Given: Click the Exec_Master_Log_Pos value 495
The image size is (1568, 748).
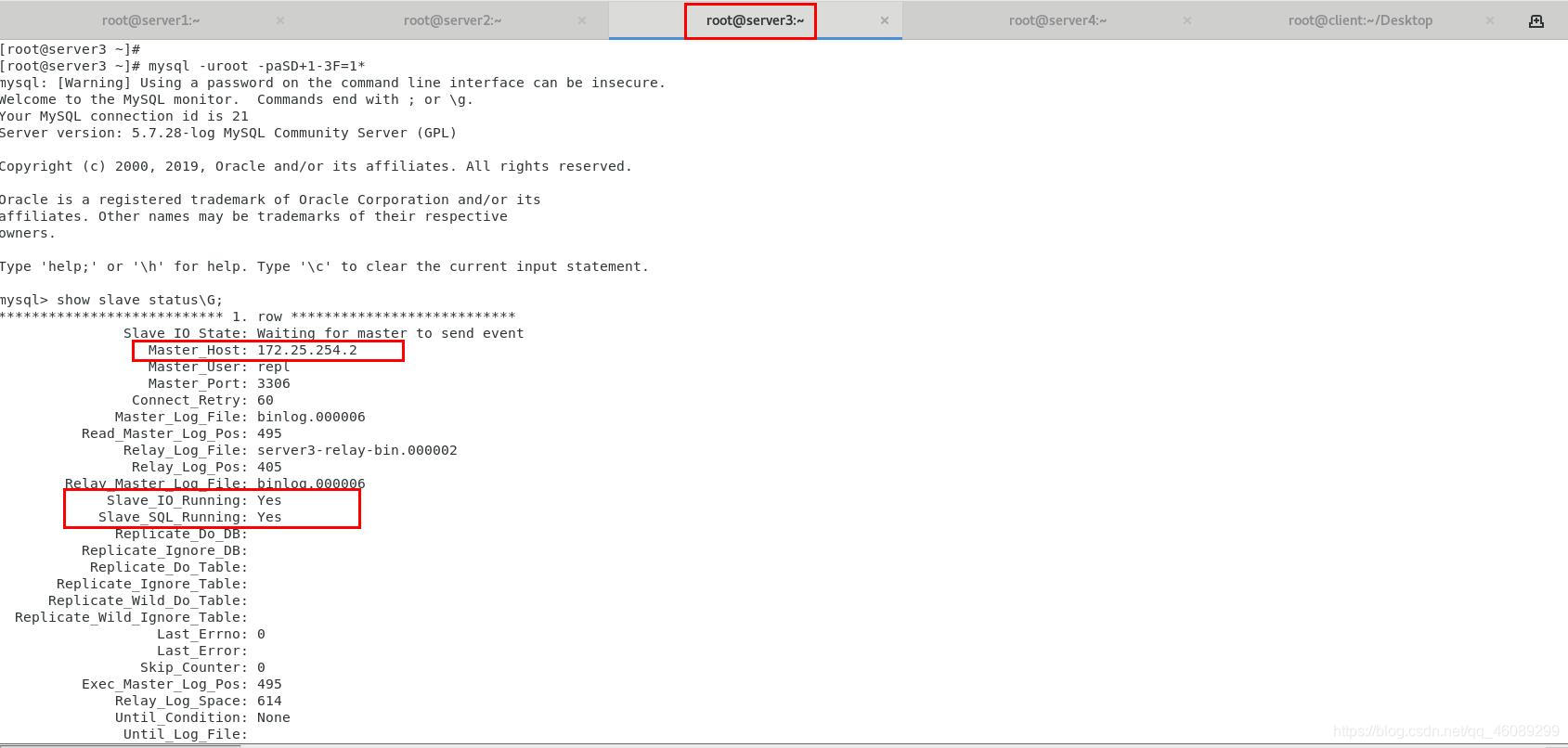Looking at the screenshot, I should [269, 684].
